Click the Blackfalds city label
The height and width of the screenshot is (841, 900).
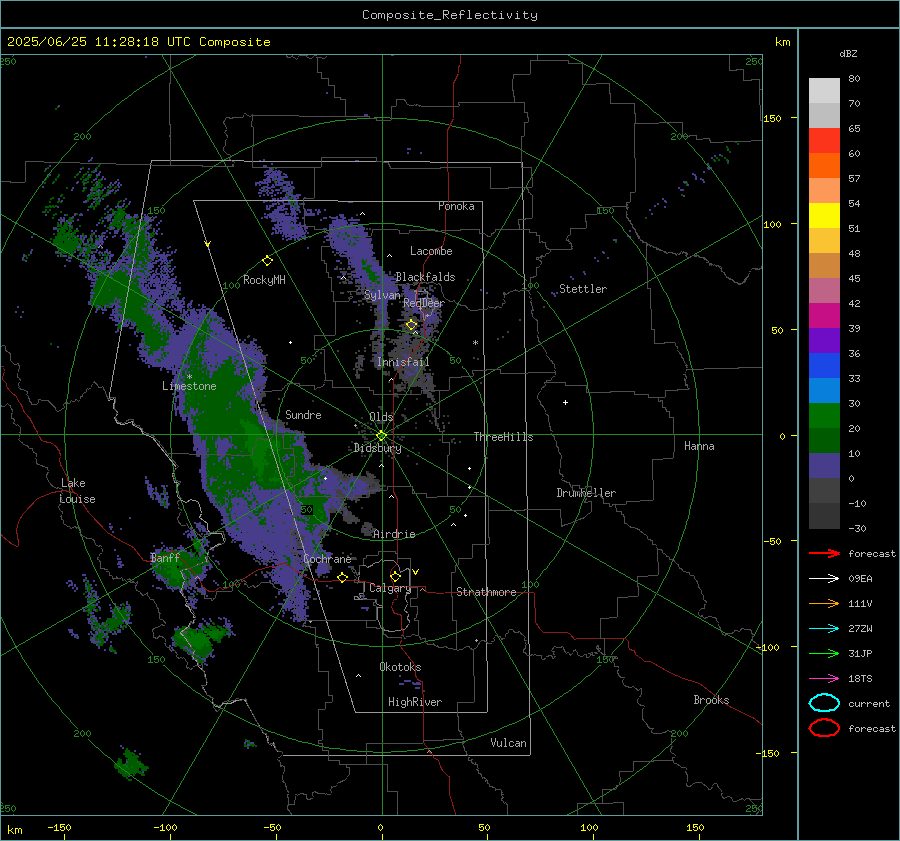click(x=425, y=277)
